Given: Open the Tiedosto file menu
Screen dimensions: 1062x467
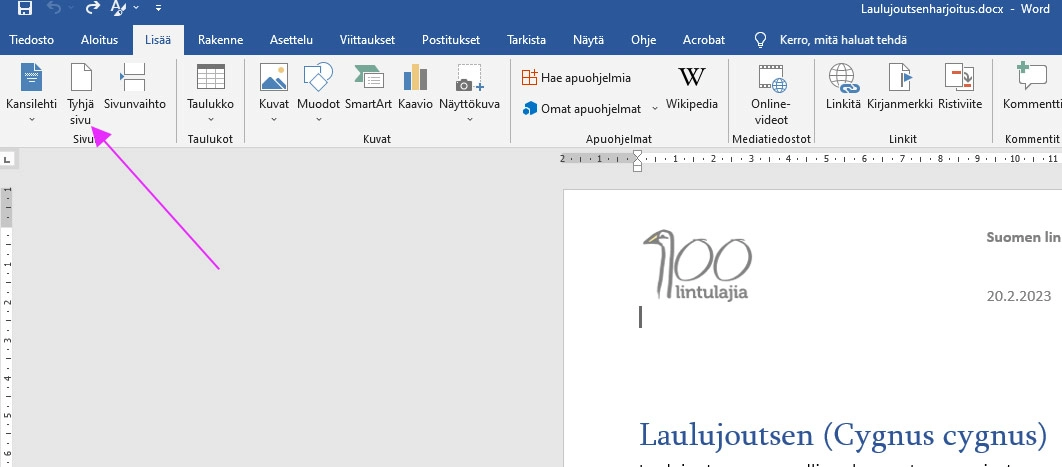Looking at the screenshot, I should (31, 40).
